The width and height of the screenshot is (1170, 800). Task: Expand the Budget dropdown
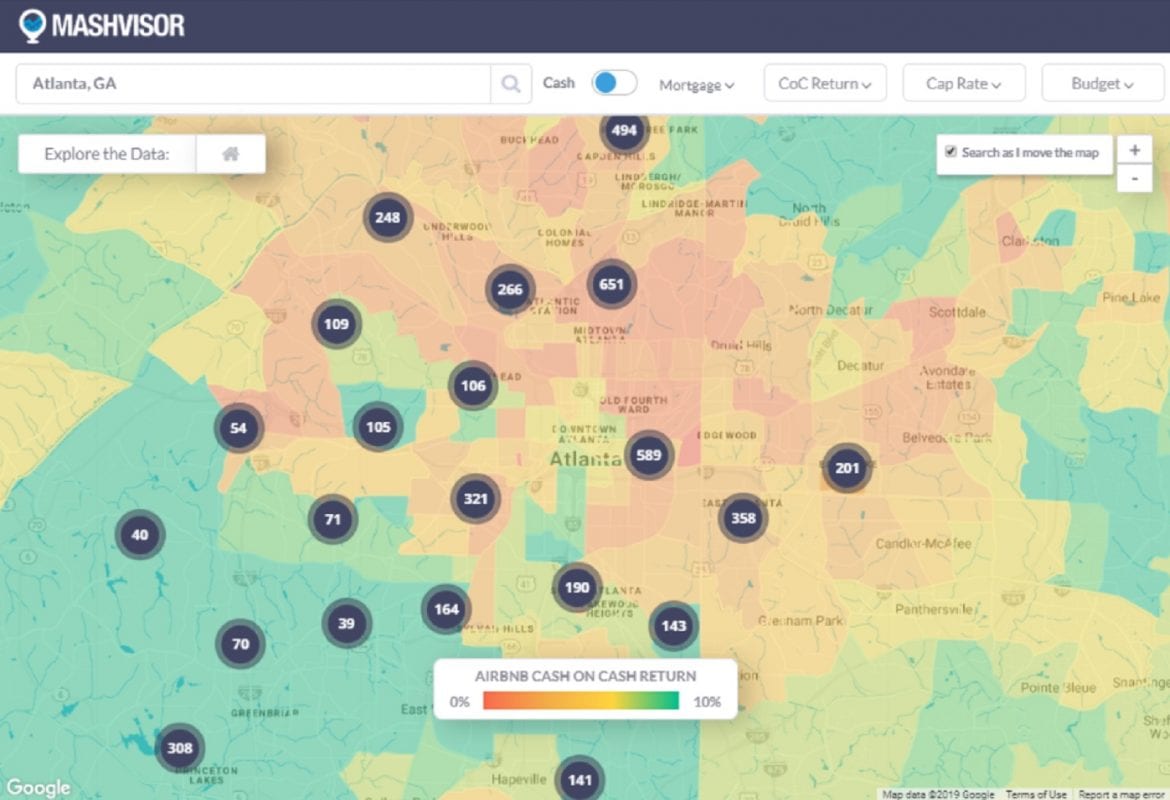1103,84
